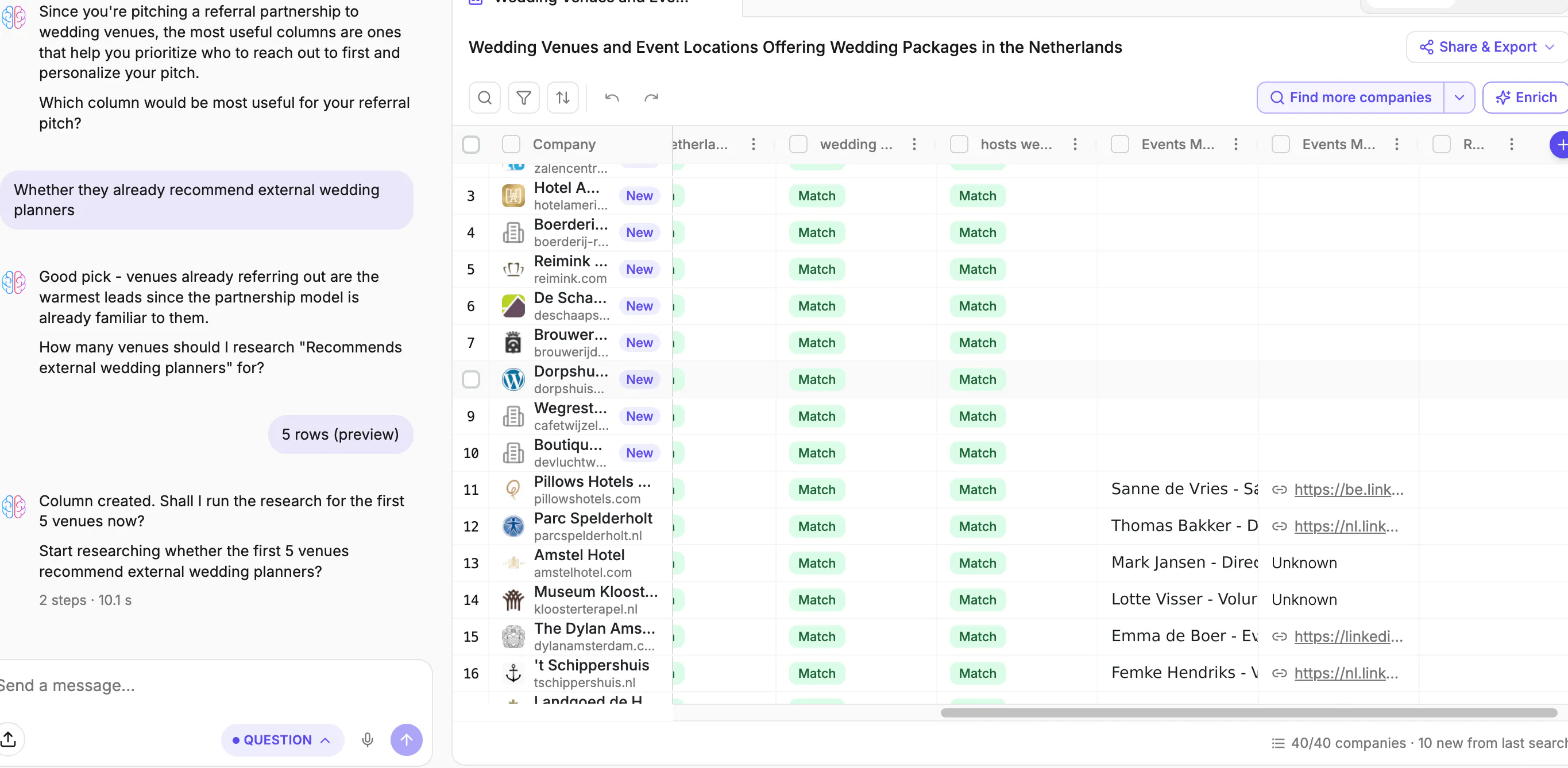1568x768 pixels.
Task: Open 't Schippershuis anchor logo
Action: click(x=513, y=673)
